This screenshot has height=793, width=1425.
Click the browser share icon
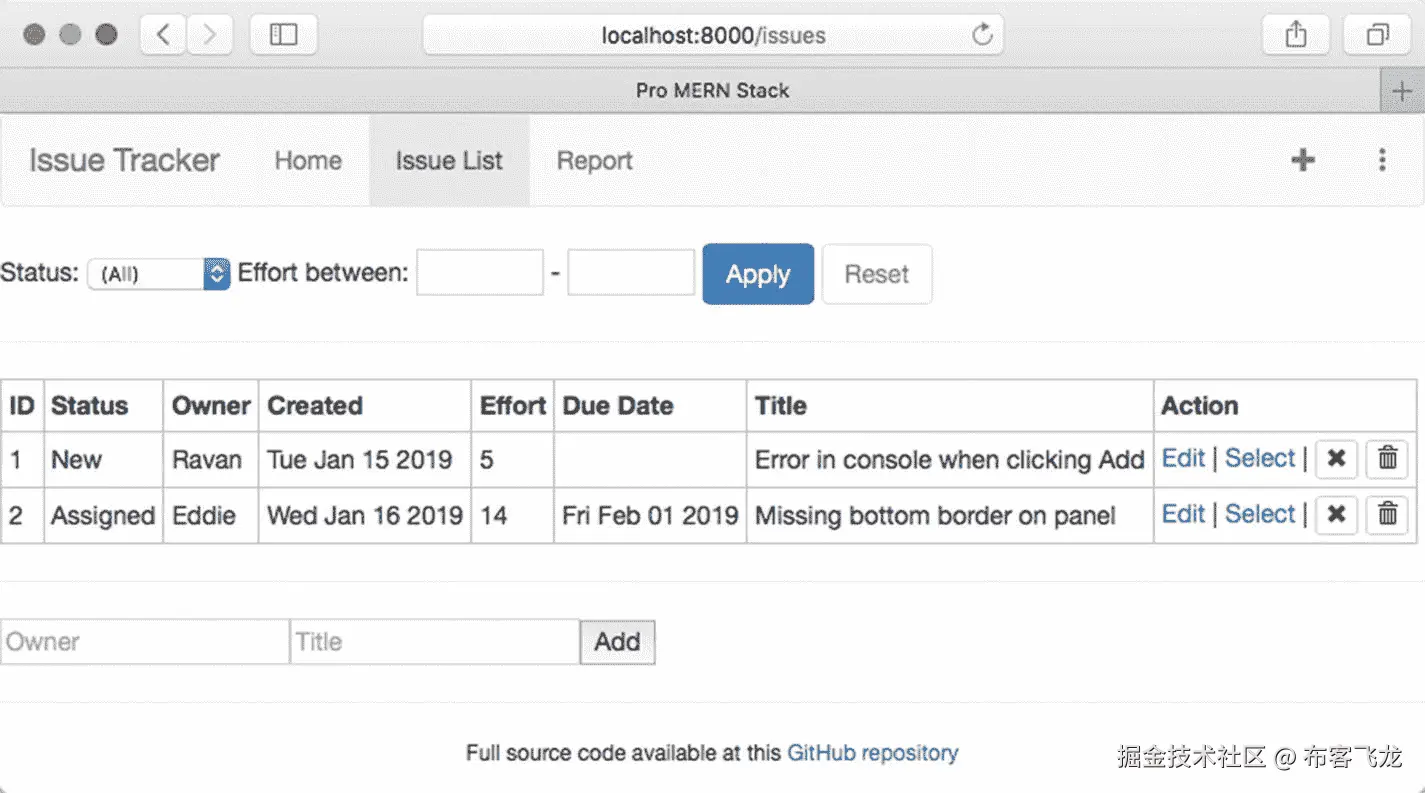click(x=1296, y=36)
